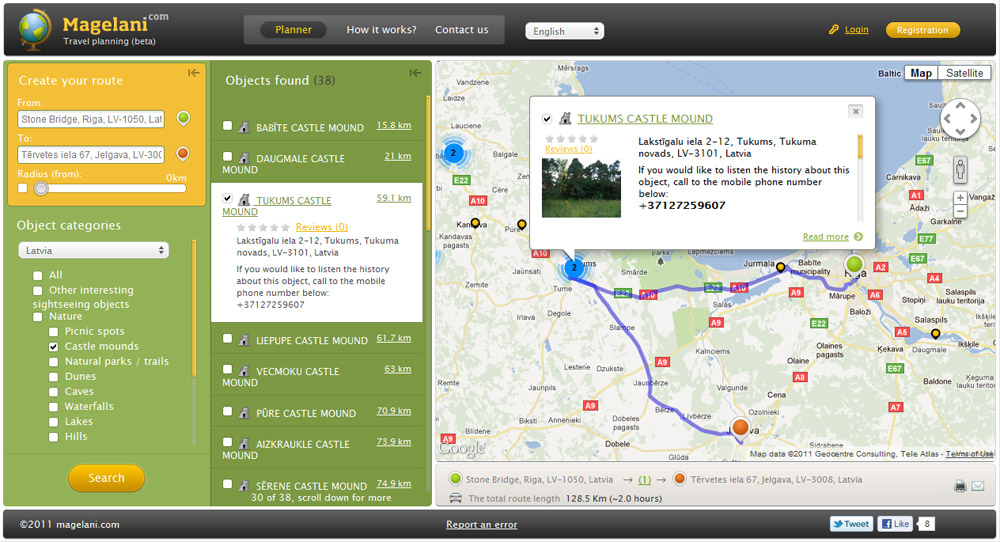Click the Tweet button
The height and width of the screenshot is (542, 1000).
(x=851, y=524)
